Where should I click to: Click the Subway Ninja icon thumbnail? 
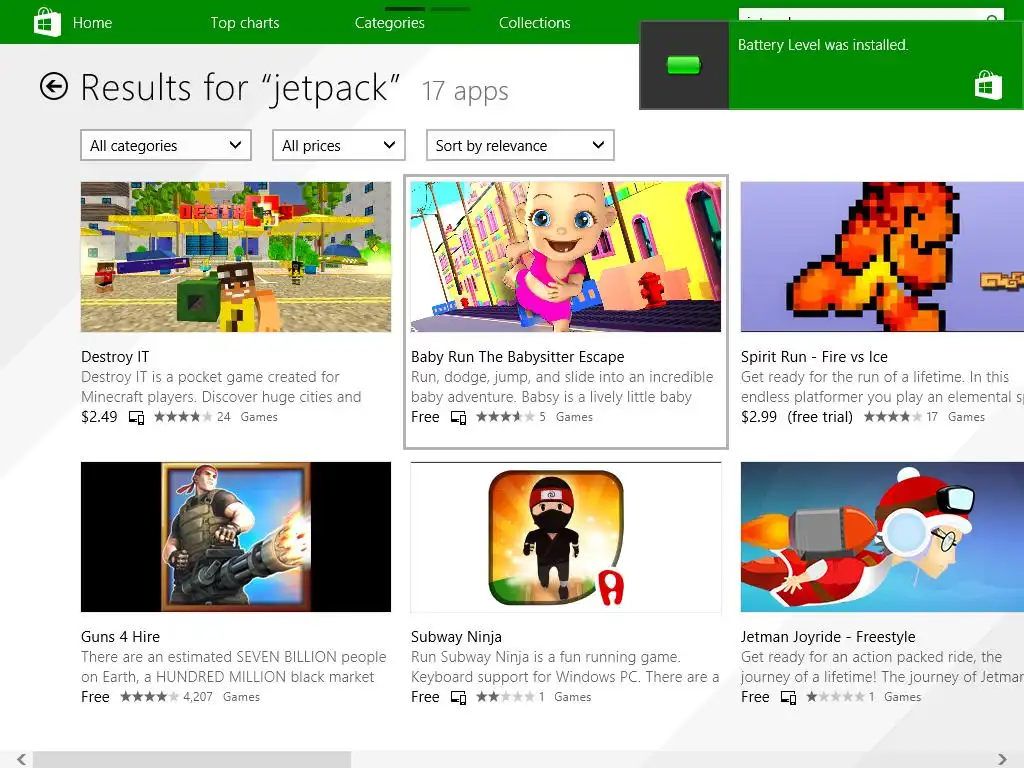coord(566,537)
